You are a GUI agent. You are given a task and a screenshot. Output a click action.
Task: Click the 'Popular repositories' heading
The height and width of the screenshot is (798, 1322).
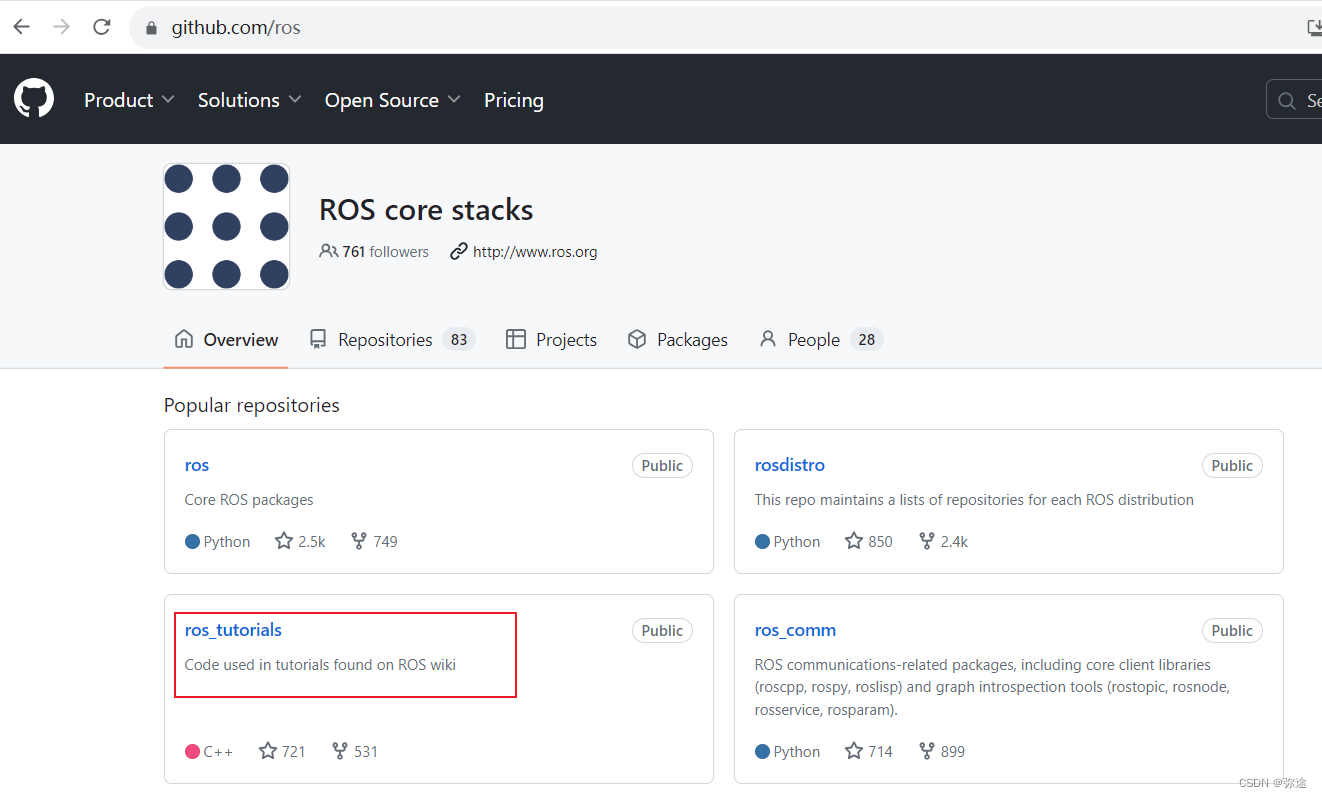[x=252, y=405]
